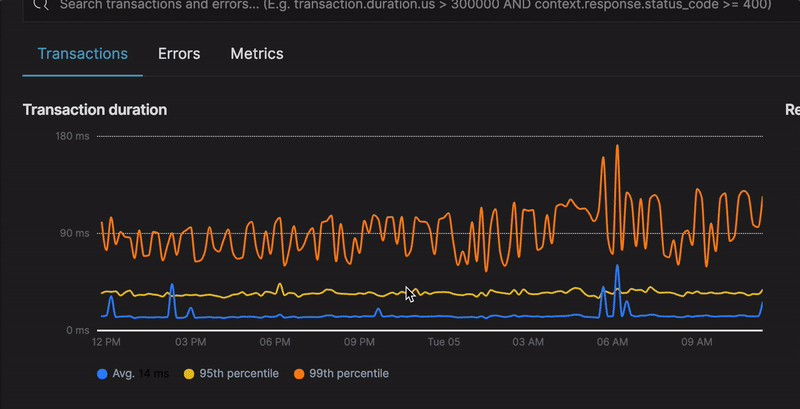The height and width of the screenshot is (409, 800).
Task: Choose the 09 AM x-axis label
Action: [x=696, y=342]
